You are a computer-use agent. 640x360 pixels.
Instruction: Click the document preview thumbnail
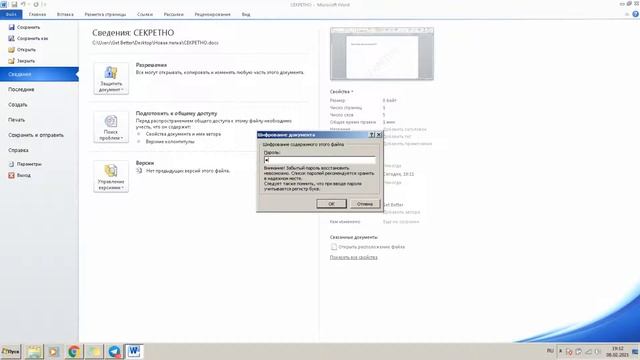[382, 54]
